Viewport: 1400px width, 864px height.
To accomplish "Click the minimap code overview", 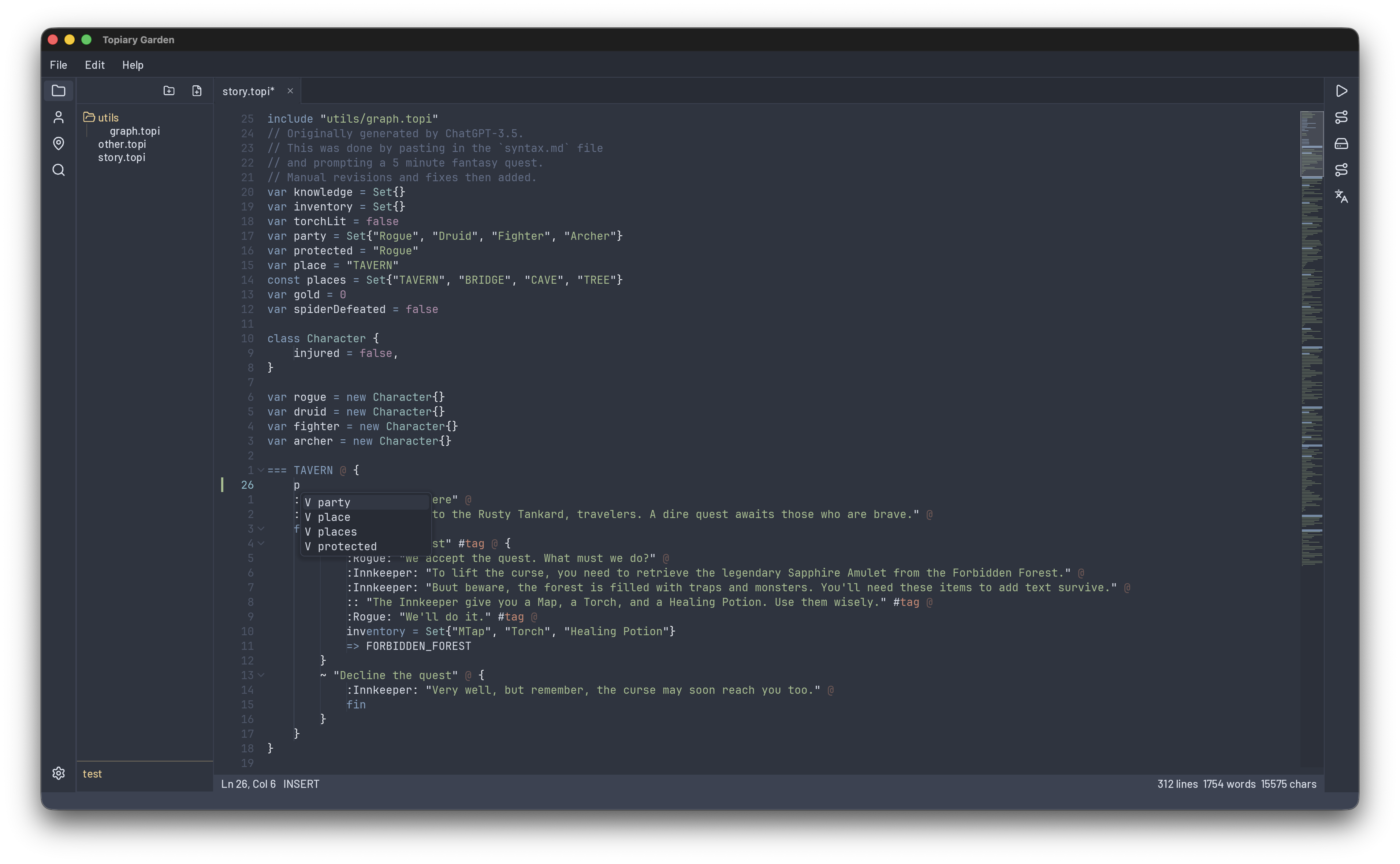I will click(1311, 343).
